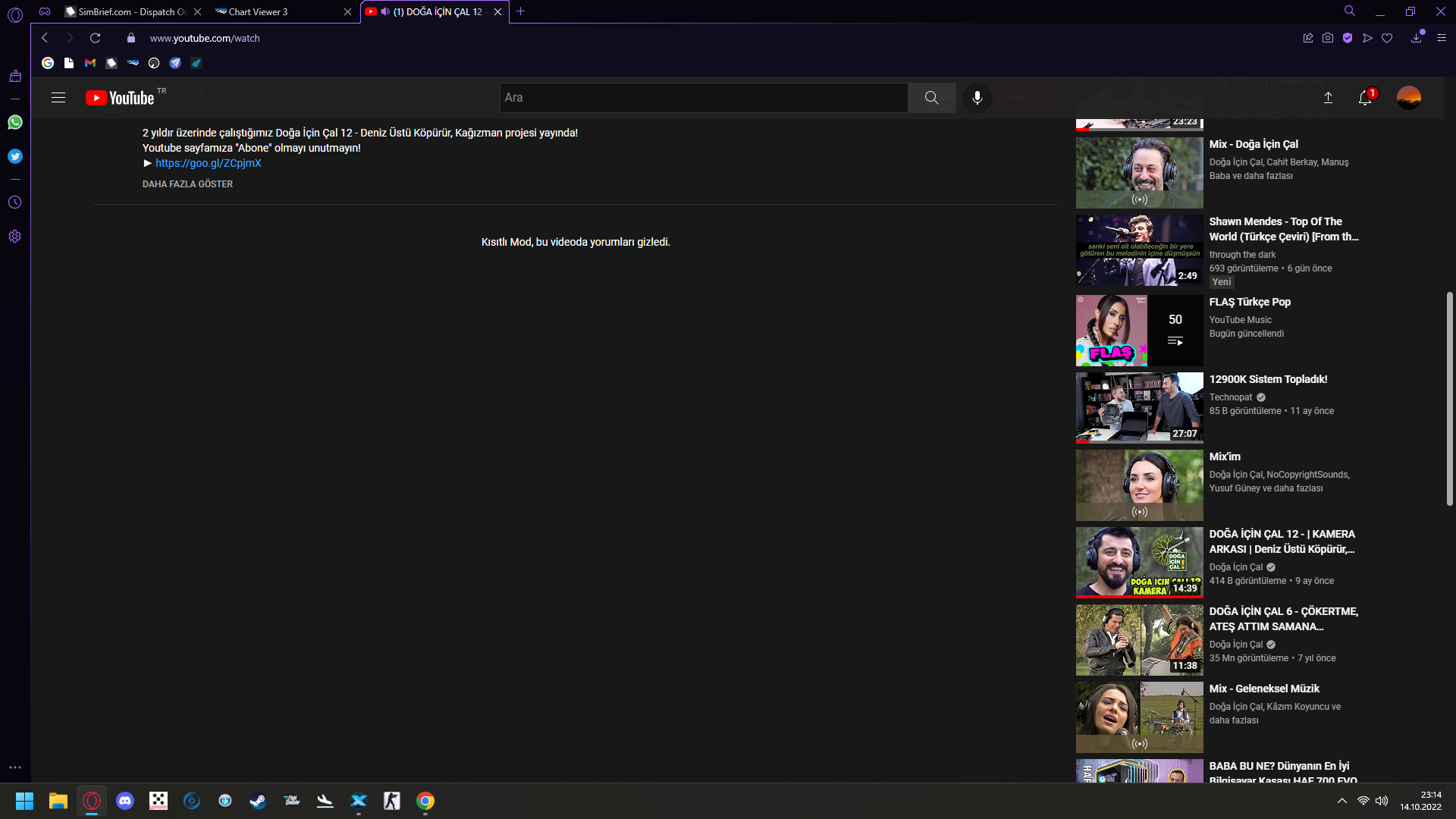Screen dimensions: 1456x819
Task: Open Opera sidebar history clock
Action: [15, 202]
